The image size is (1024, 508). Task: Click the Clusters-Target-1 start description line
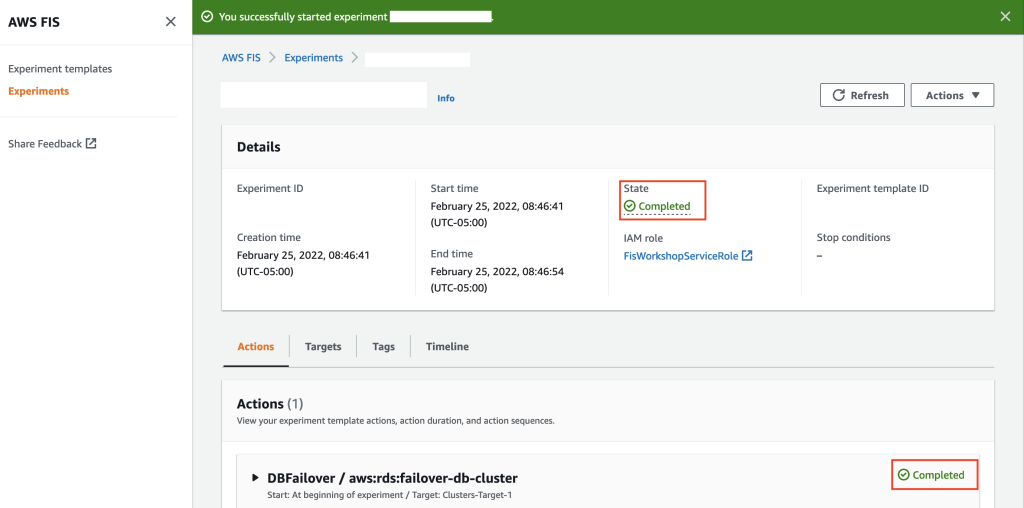tap(390, 495)
